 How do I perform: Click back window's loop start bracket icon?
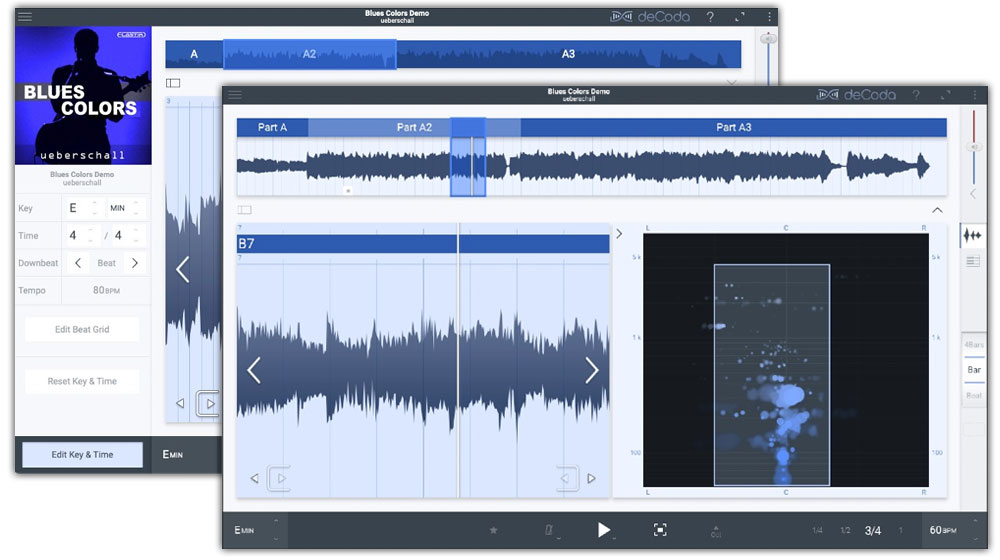coord(208,404)
